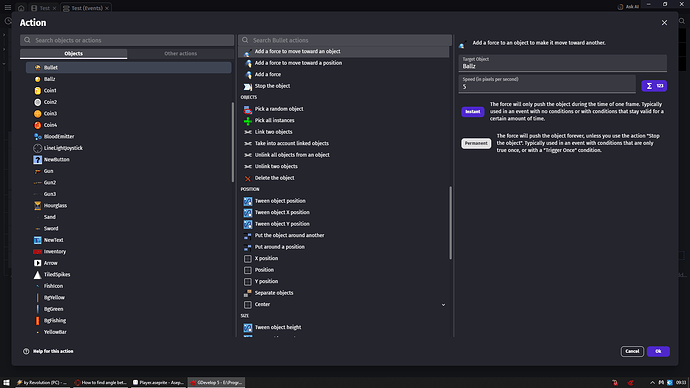Select the Arrow object icon

[x=37, y=263]
